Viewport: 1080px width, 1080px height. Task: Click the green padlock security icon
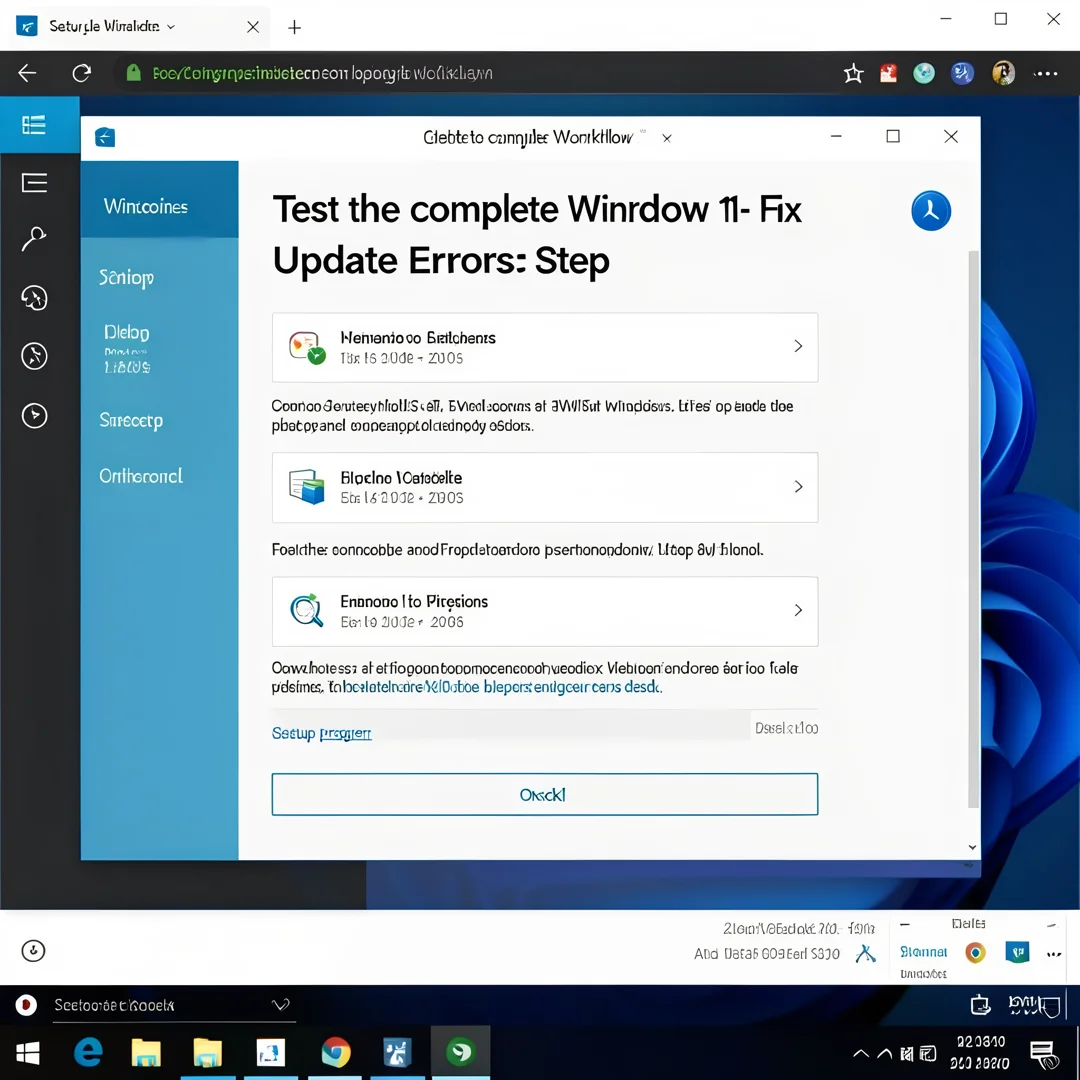coord(134,73)
